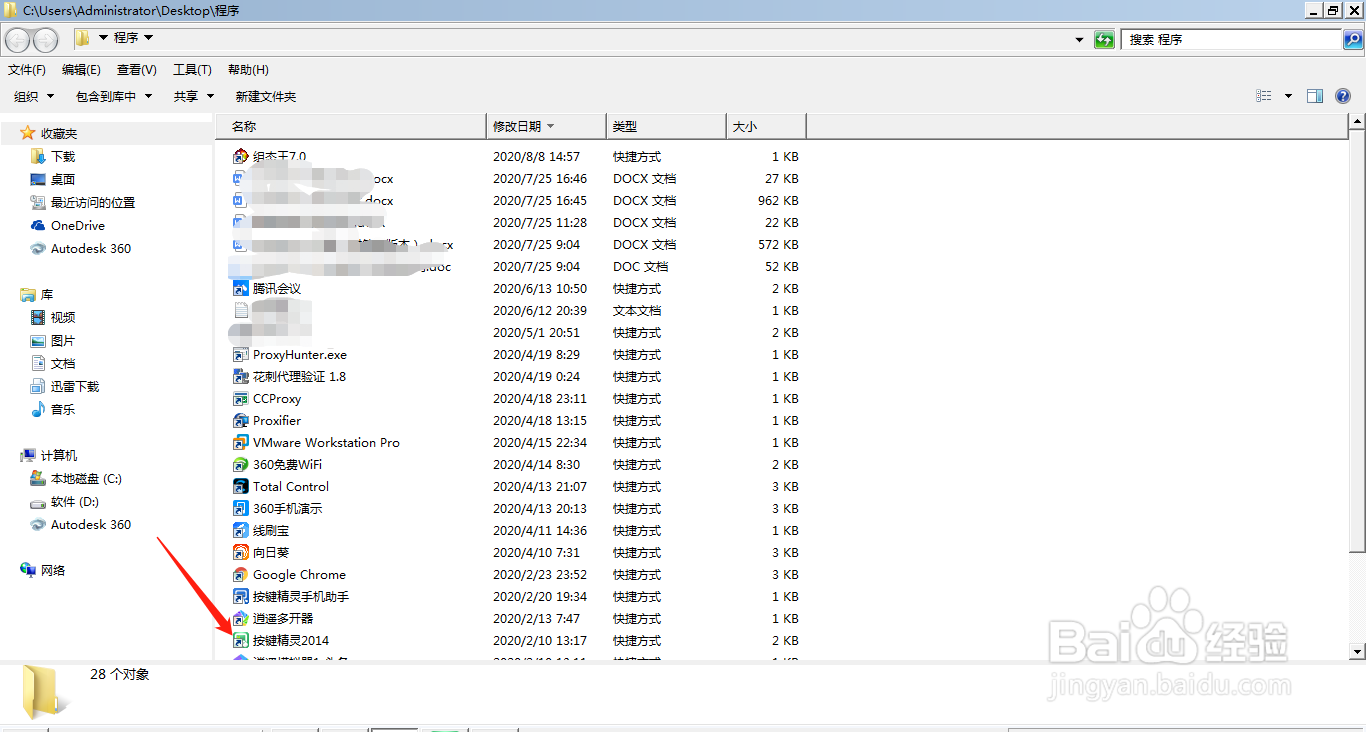The image size is (1366, 732).
Task: Click the scrollbar down arrow
Action: pyautogui.click(x=1357, y=651)
